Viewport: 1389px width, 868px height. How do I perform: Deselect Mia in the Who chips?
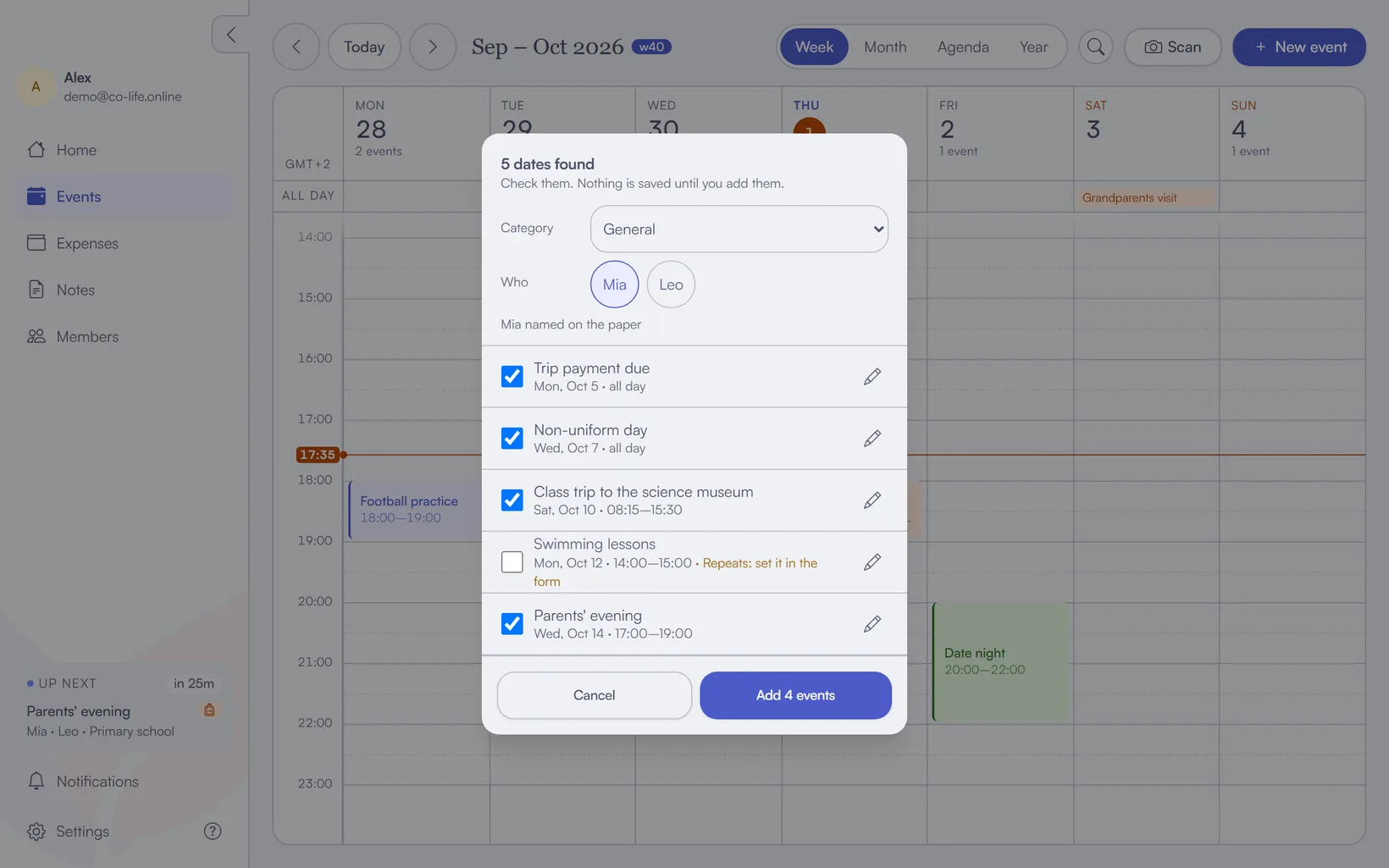(x=615, y=285)
